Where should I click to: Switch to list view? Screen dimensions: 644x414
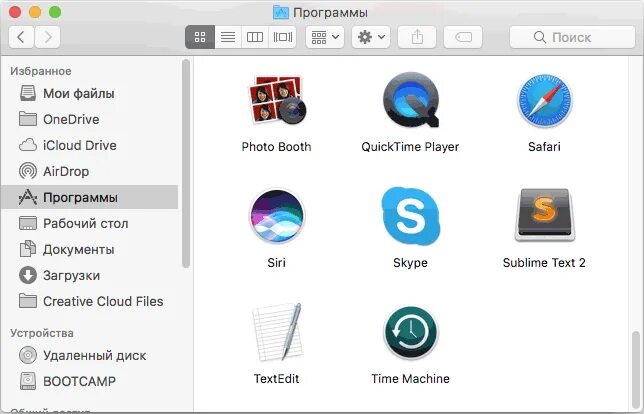(x=228, y=37)
